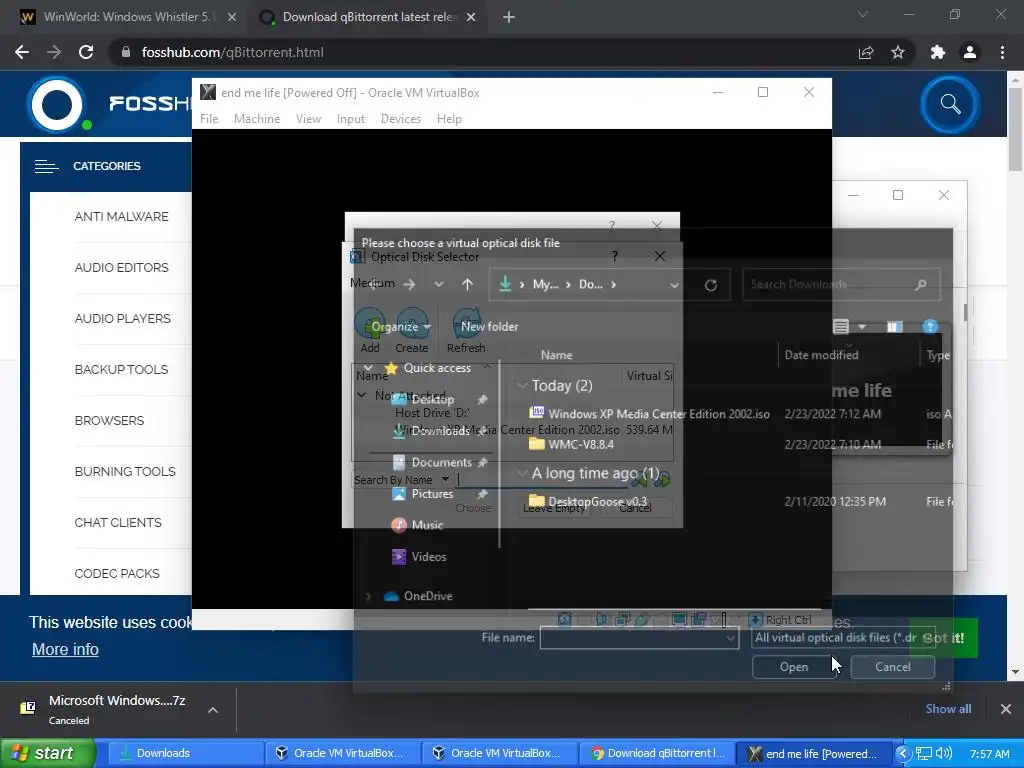The image size is (1024, 768).
Task: Switch to Downloads window in taskbar
Action: point(184,753)
